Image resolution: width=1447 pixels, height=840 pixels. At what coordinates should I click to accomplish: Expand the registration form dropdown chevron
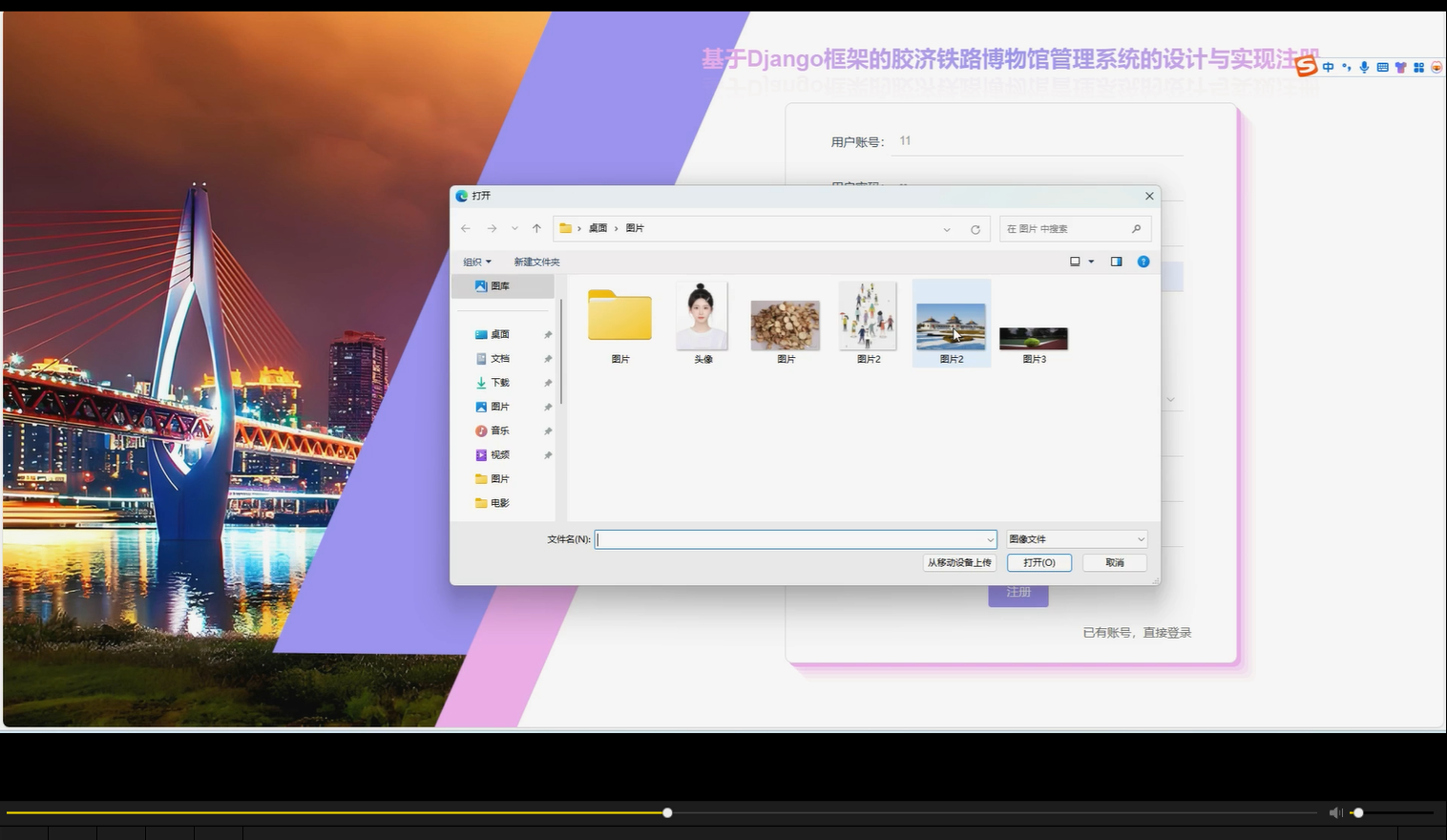[1170, 400]
